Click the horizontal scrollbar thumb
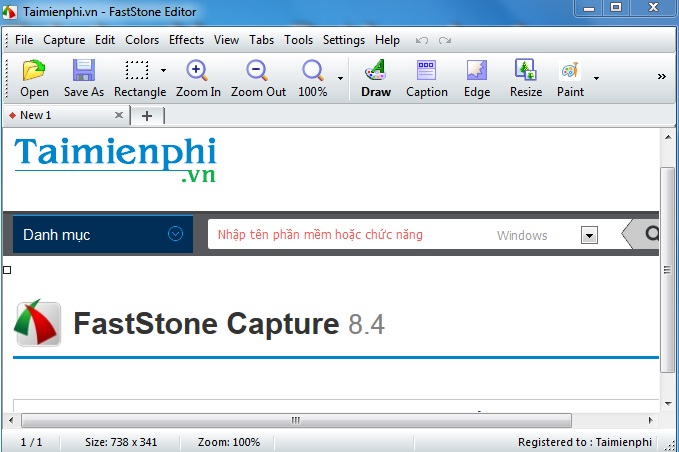Viewport: 679px width, 452px height. click(x=296, y=420)
